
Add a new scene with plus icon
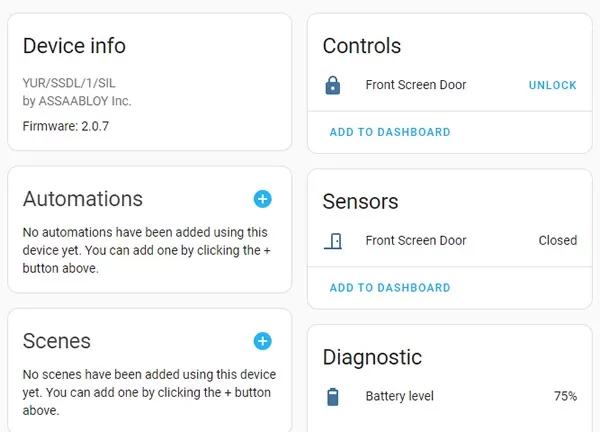tap(262, 341)
